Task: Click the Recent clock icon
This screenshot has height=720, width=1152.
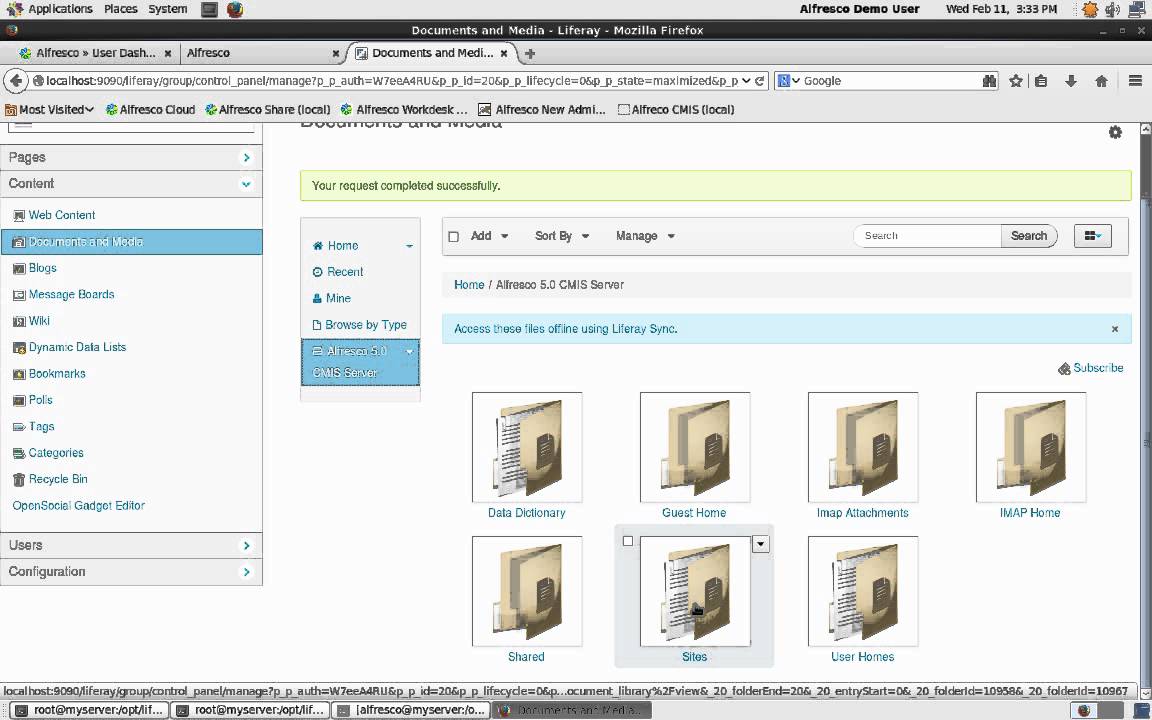Action: pos(317,272)
